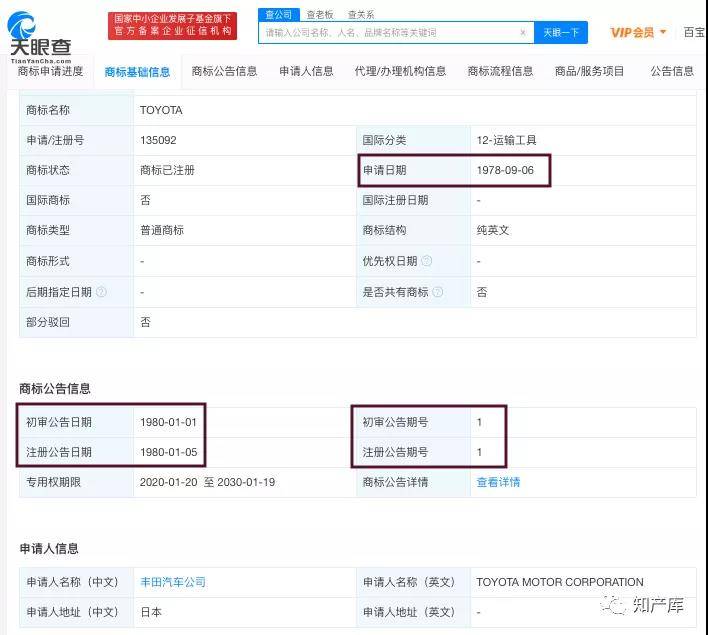Select application date 1978-09-06

point(505,170)
